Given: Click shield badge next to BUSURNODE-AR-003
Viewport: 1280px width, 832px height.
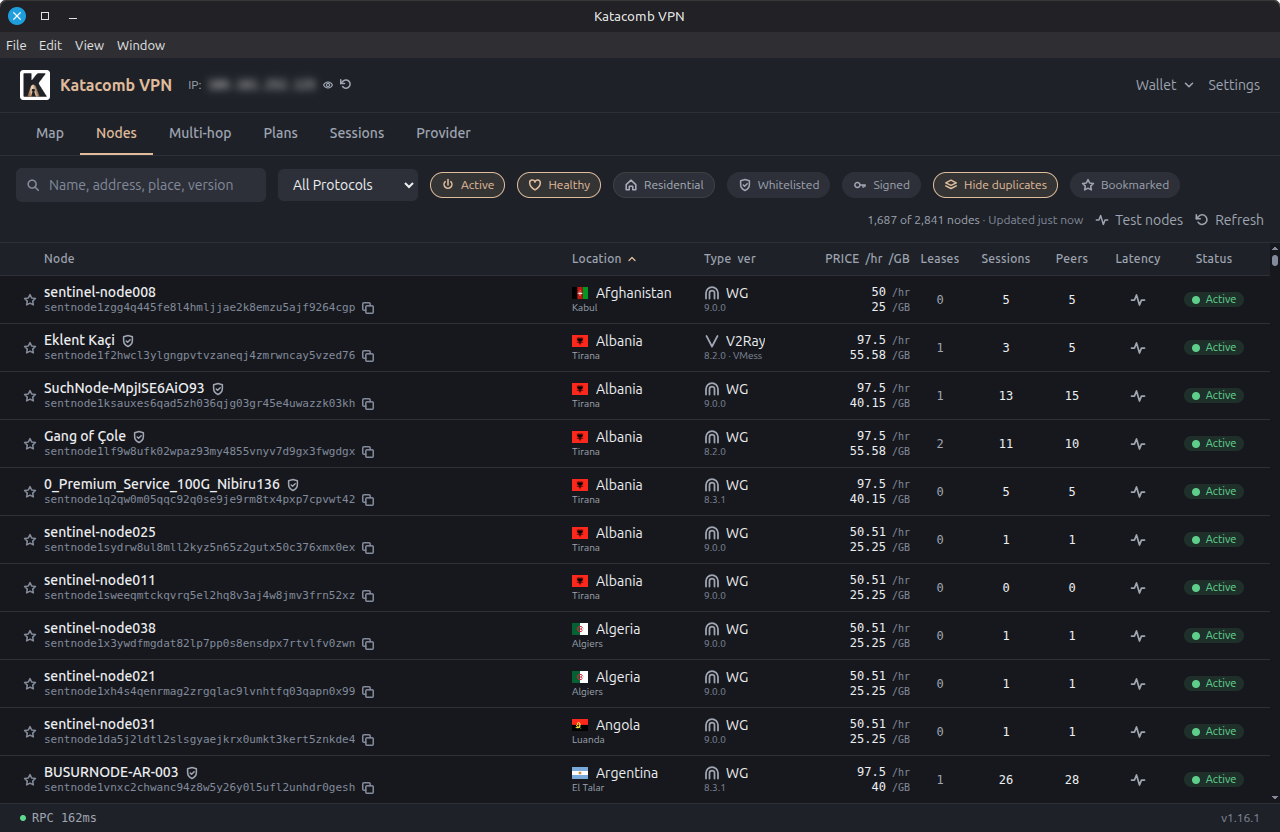Looking at the screenshot, I should [x=192, y=773].
